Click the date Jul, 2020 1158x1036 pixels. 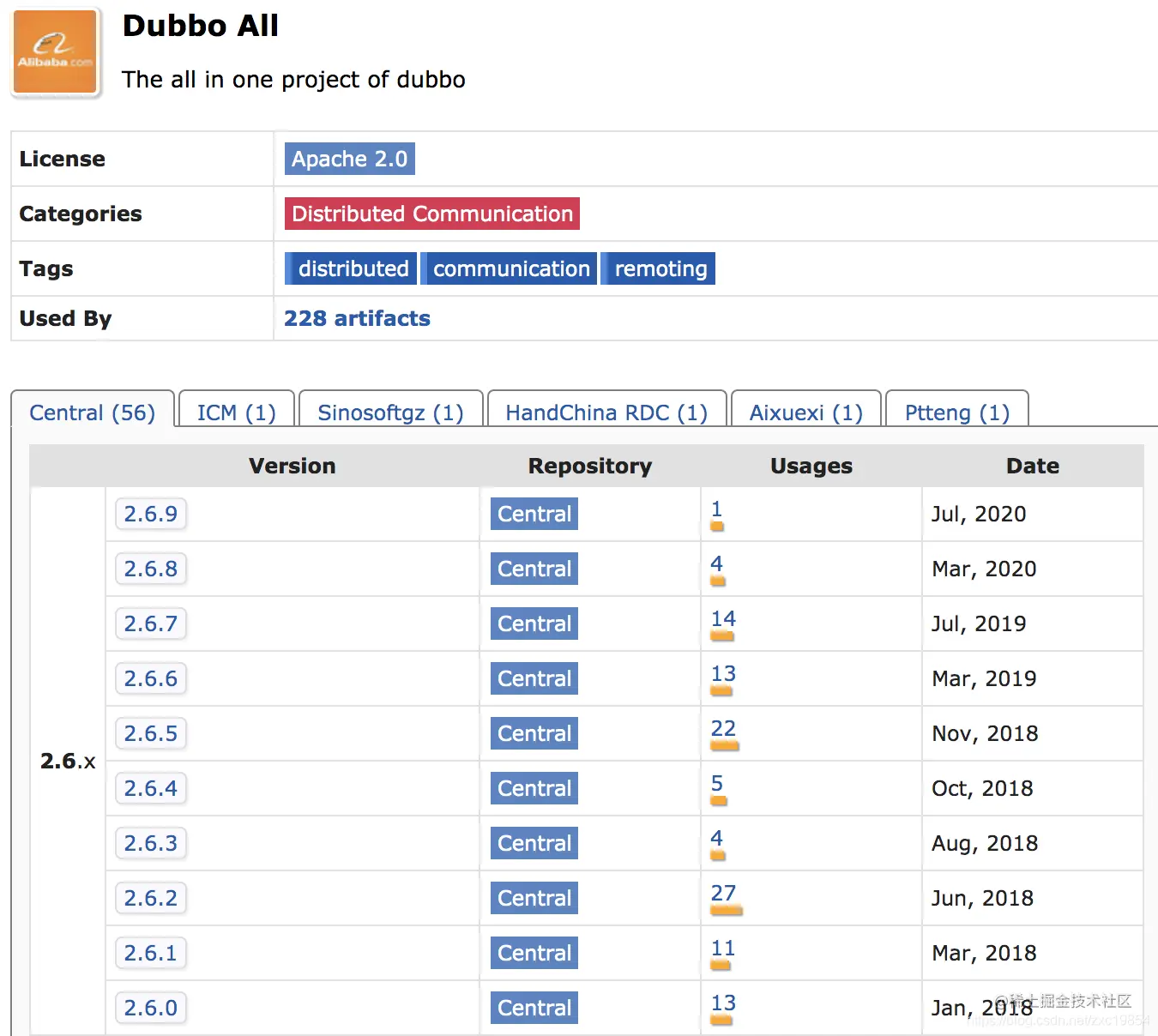coord(979,514)
